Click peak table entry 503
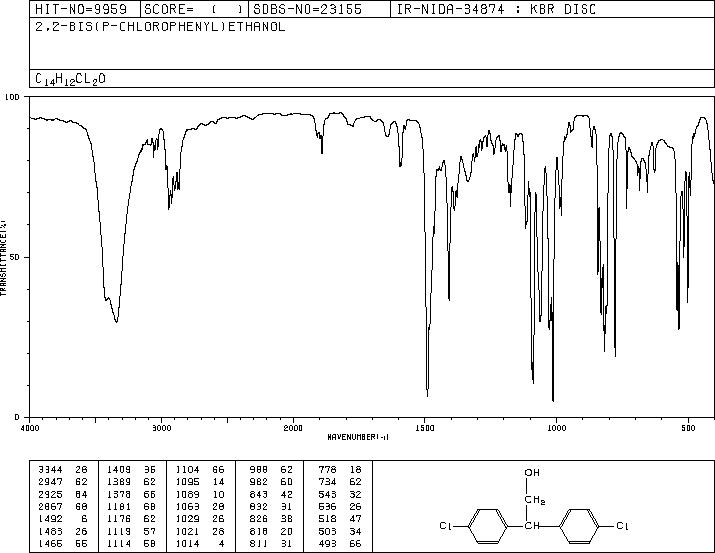This screenshot has height=553, width=715. [x=327, y=531]
